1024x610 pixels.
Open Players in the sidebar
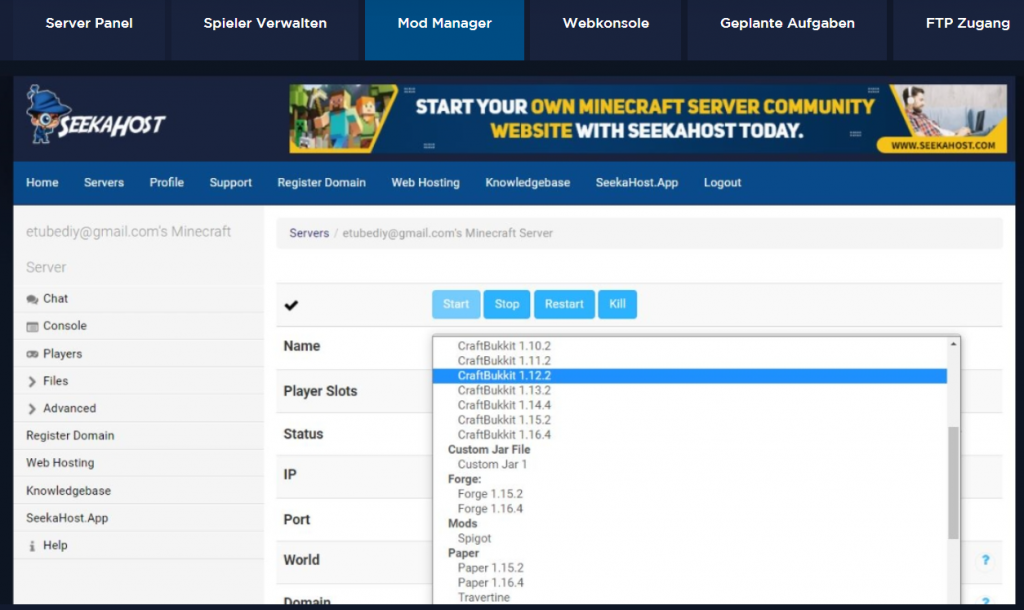click(x=63, y=354)
